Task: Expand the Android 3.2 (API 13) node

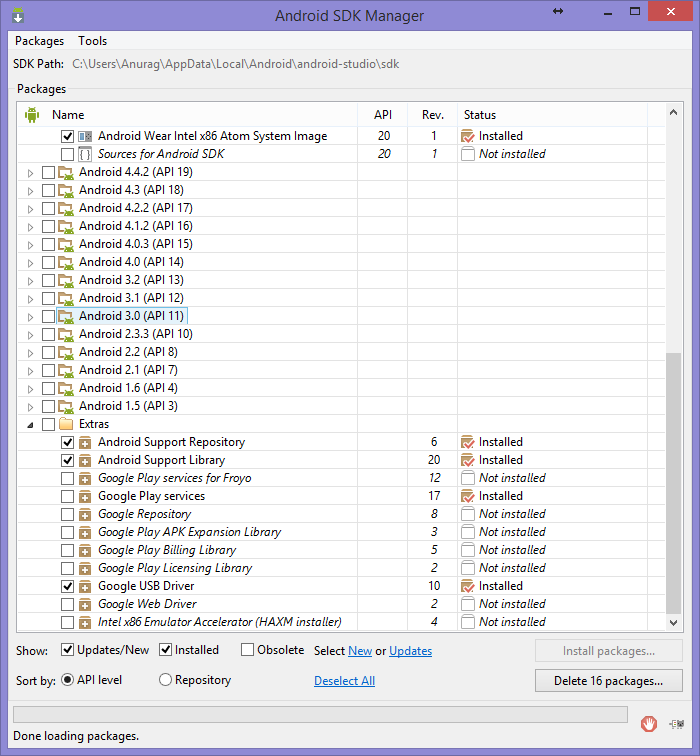Action: [x=30, y=281]
